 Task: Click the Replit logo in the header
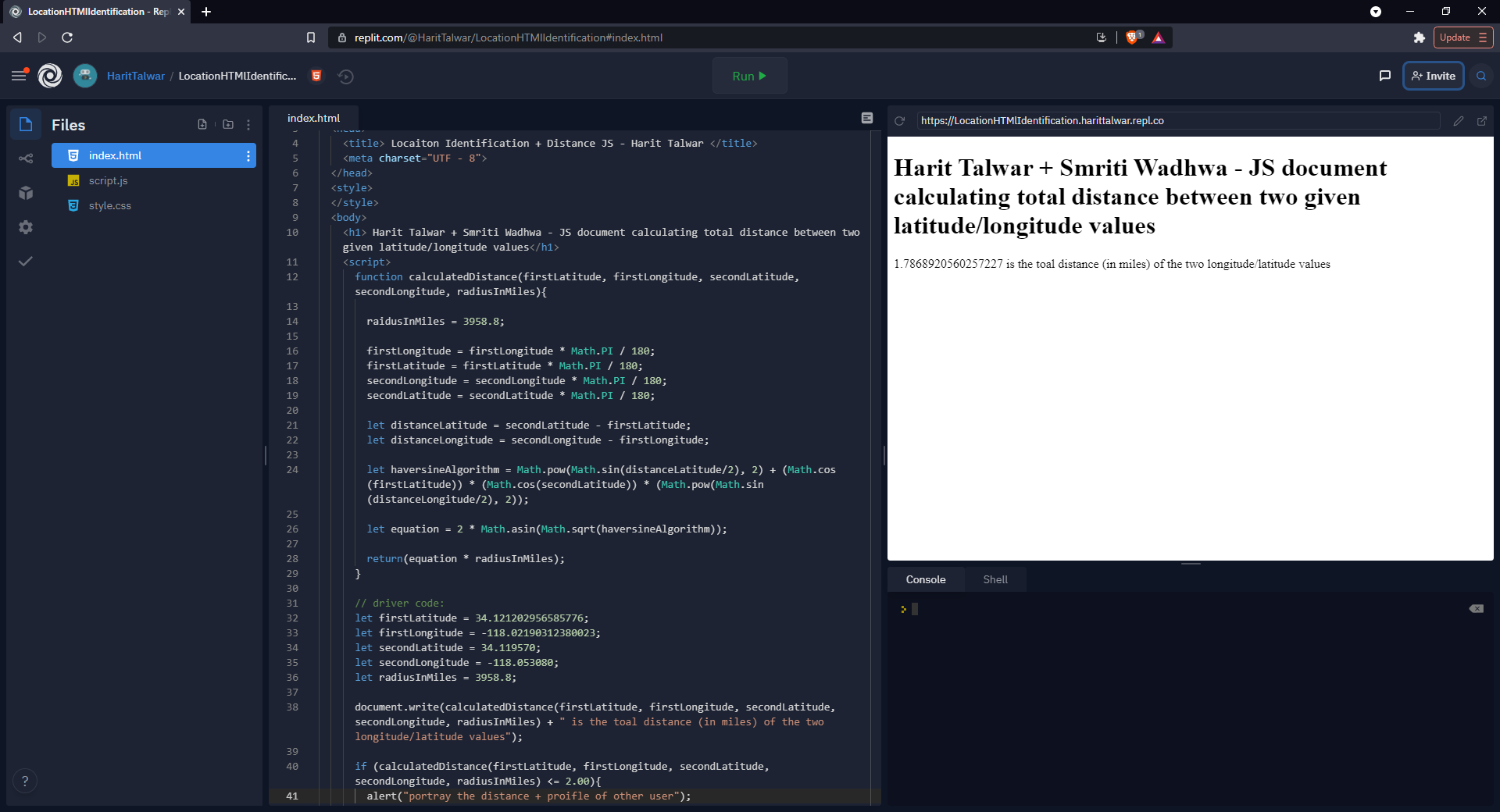click(50, 76)
